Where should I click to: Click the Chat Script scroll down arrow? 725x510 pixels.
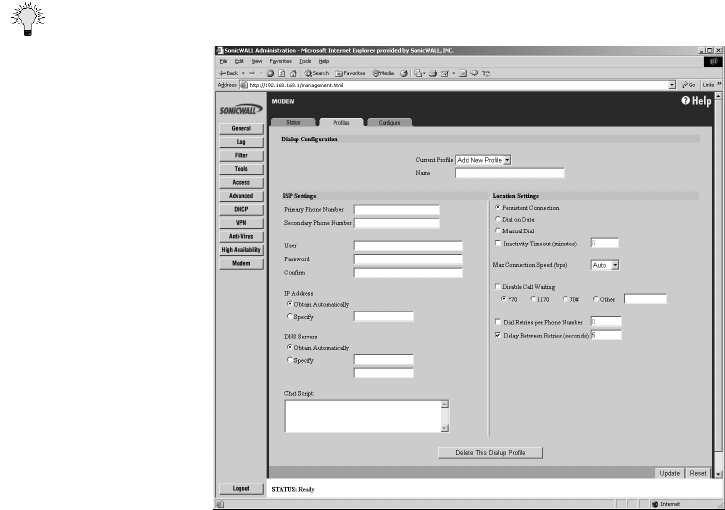(444, 428)
